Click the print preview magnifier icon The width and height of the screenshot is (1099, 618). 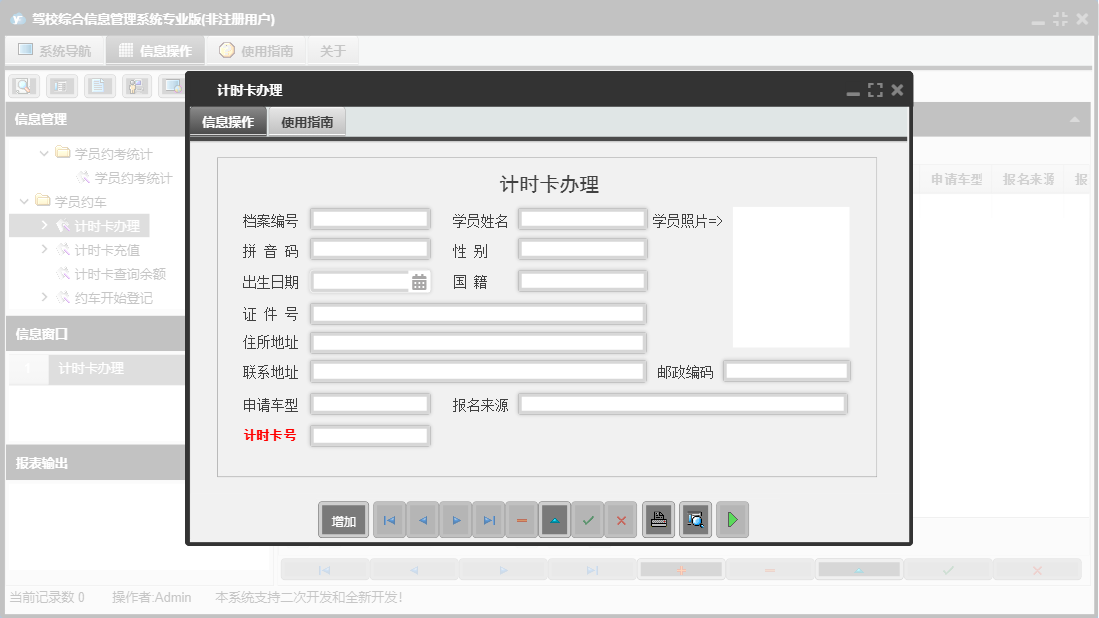tap(695, 519)
